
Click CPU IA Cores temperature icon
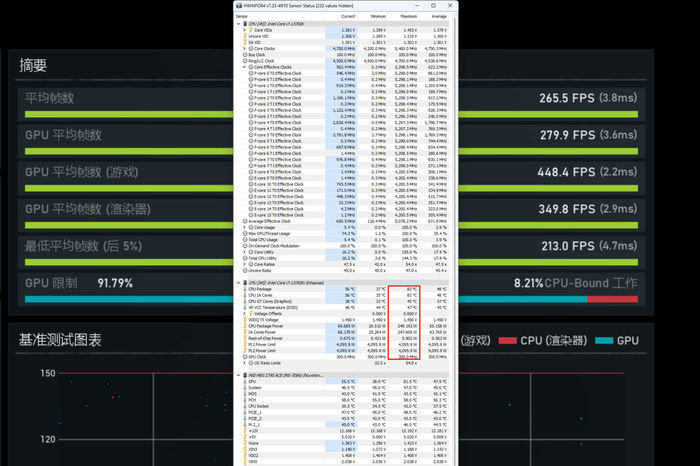pos(245,295)
